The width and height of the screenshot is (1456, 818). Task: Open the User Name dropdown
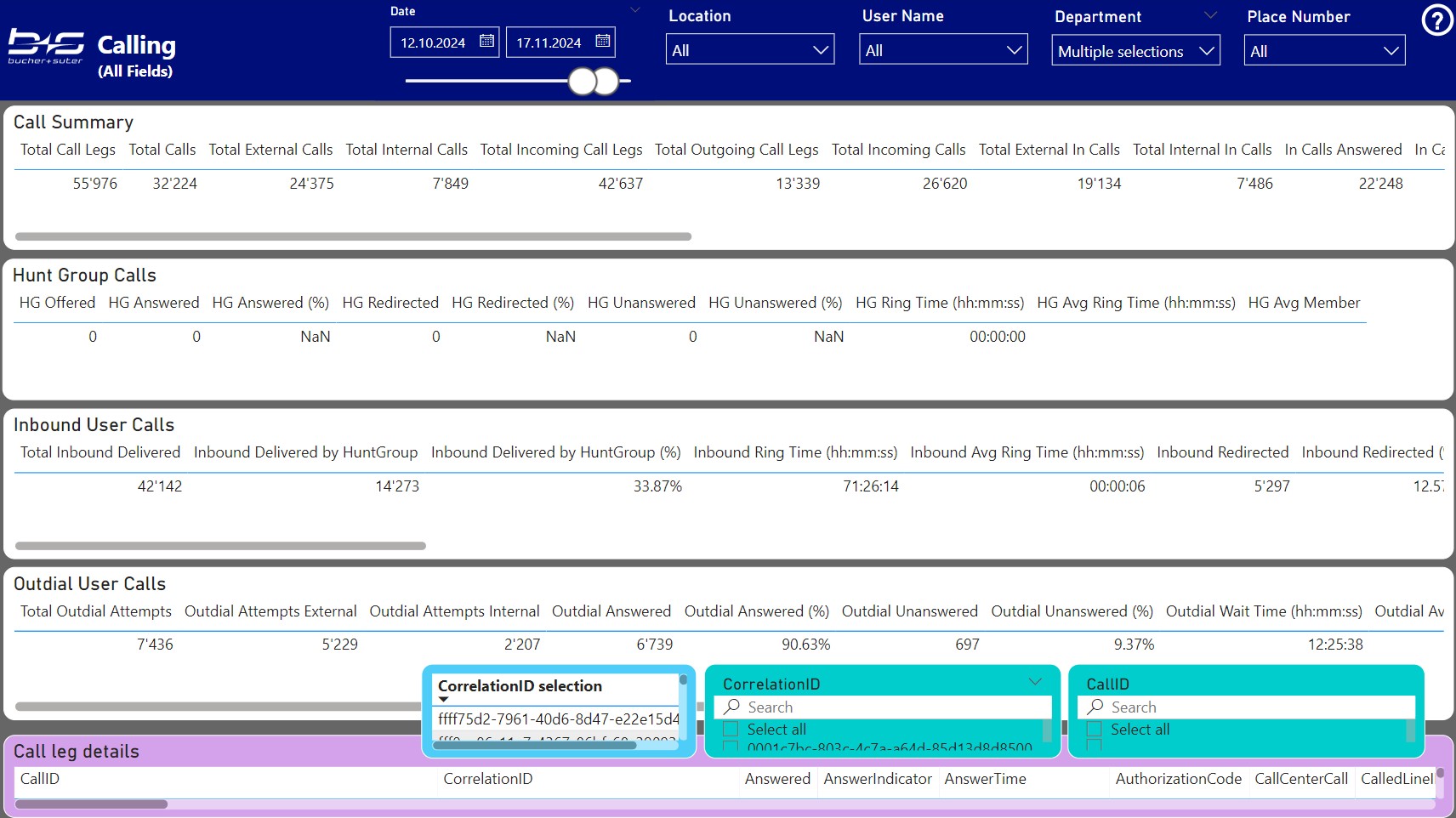(943, 50)
